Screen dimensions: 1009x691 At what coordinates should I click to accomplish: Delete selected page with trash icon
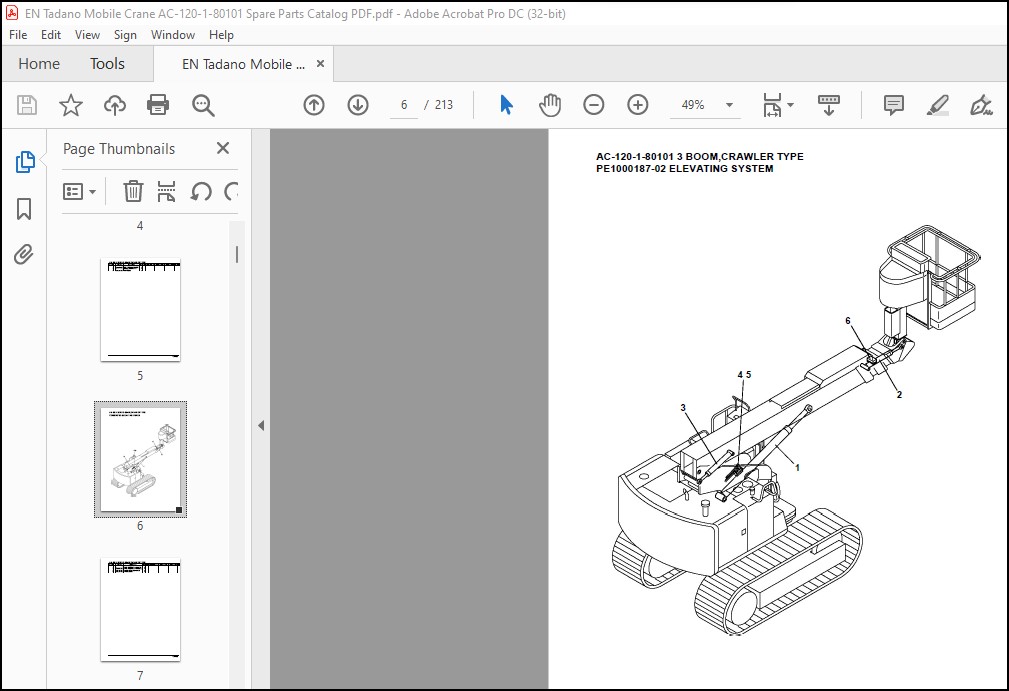pos(133,191)
